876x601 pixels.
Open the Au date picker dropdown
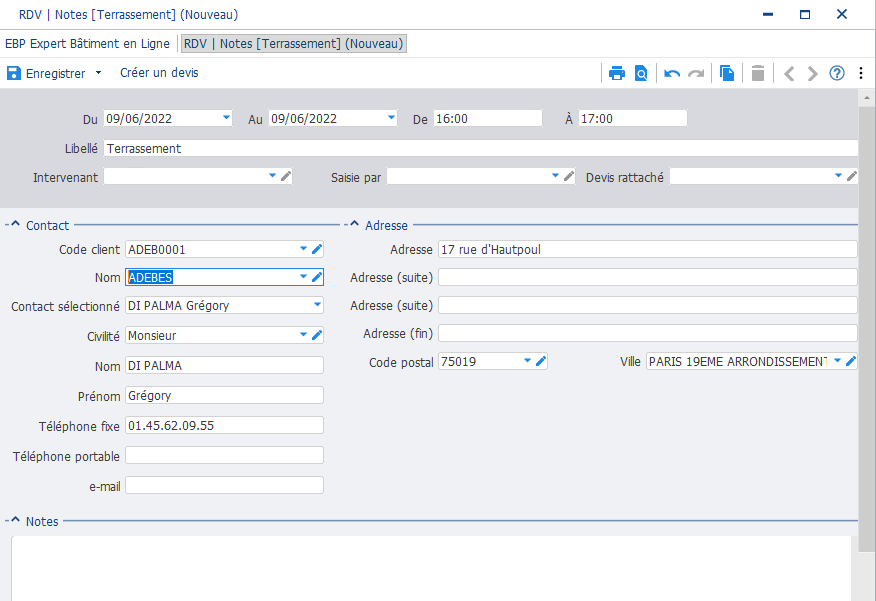[391, 118]
